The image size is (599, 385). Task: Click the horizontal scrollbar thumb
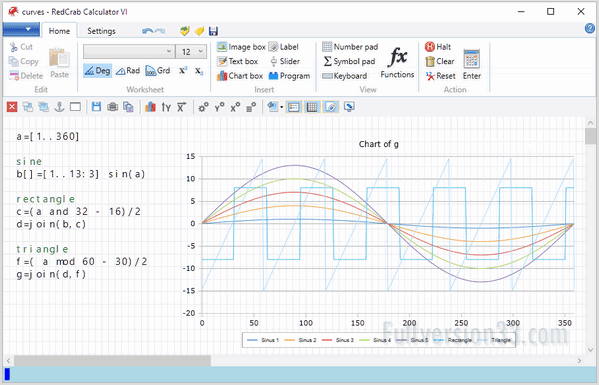coord(112,361)
